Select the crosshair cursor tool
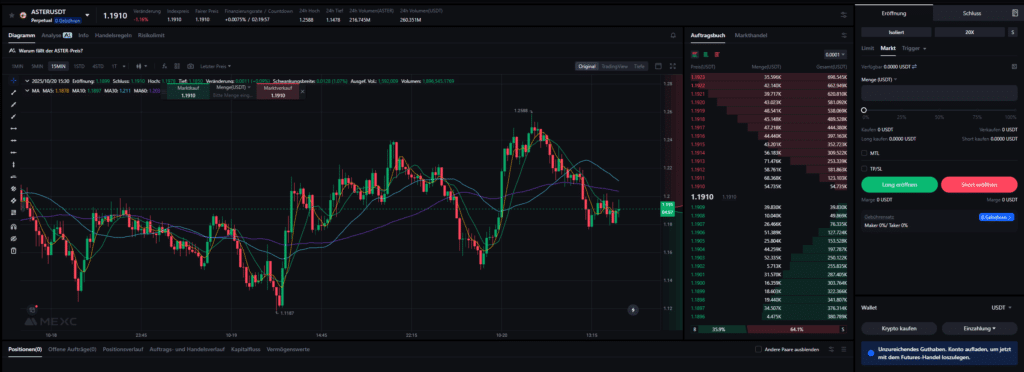 coord(13,80)
